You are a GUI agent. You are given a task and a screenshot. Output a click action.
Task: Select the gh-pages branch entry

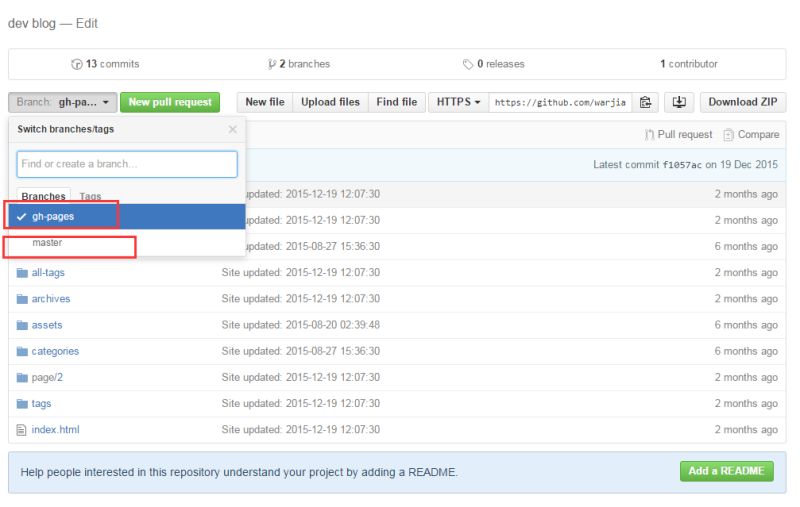point(127,216)
